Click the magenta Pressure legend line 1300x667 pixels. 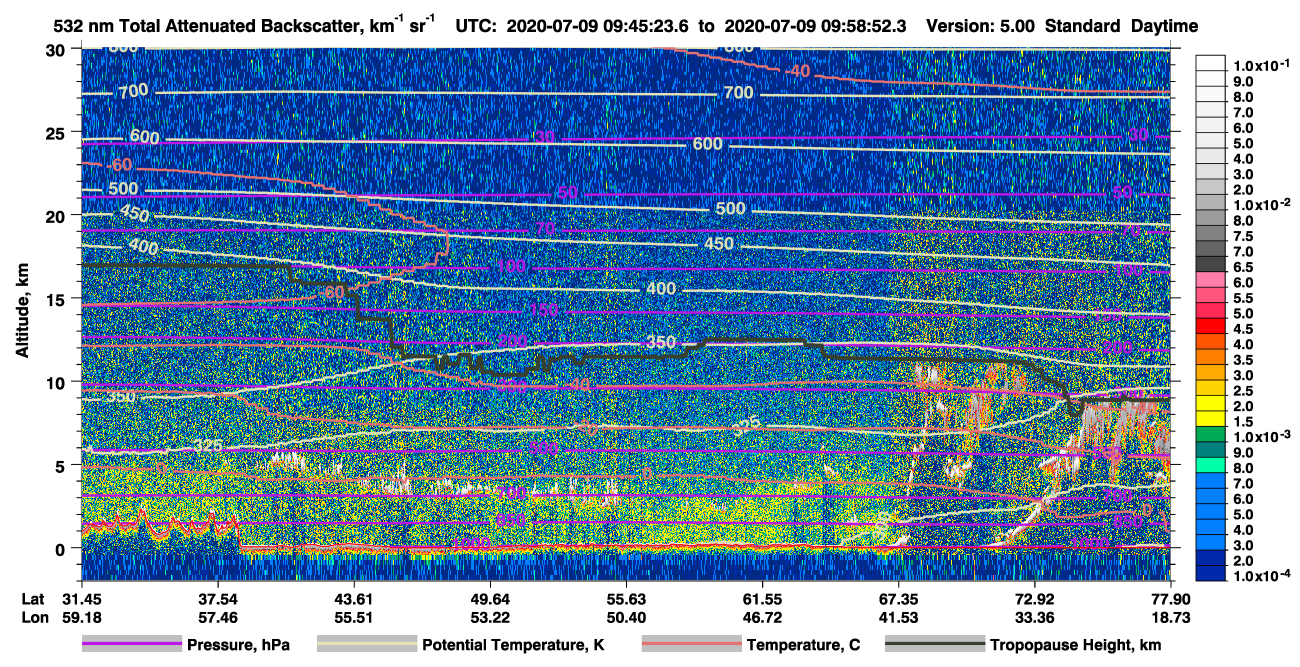coord(132,645)
